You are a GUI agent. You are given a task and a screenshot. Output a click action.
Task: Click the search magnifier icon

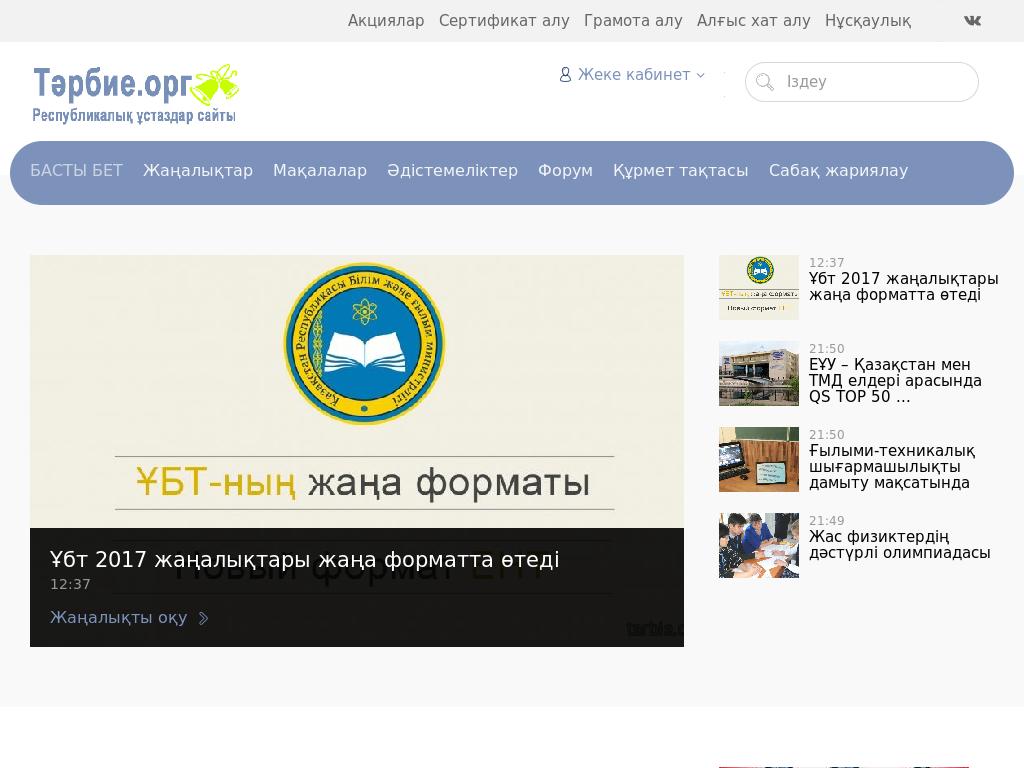(764, 82)
